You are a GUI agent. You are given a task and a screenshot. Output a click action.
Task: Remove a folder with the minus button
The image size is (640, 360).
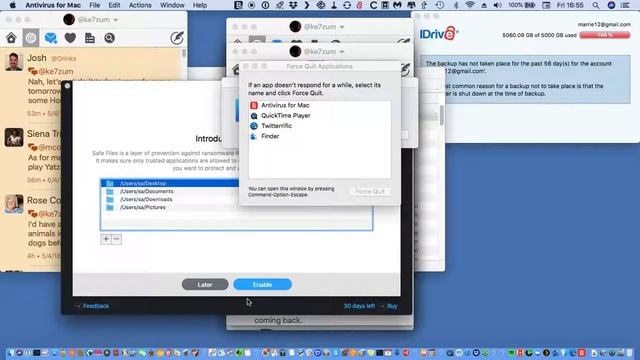point(116,239)
